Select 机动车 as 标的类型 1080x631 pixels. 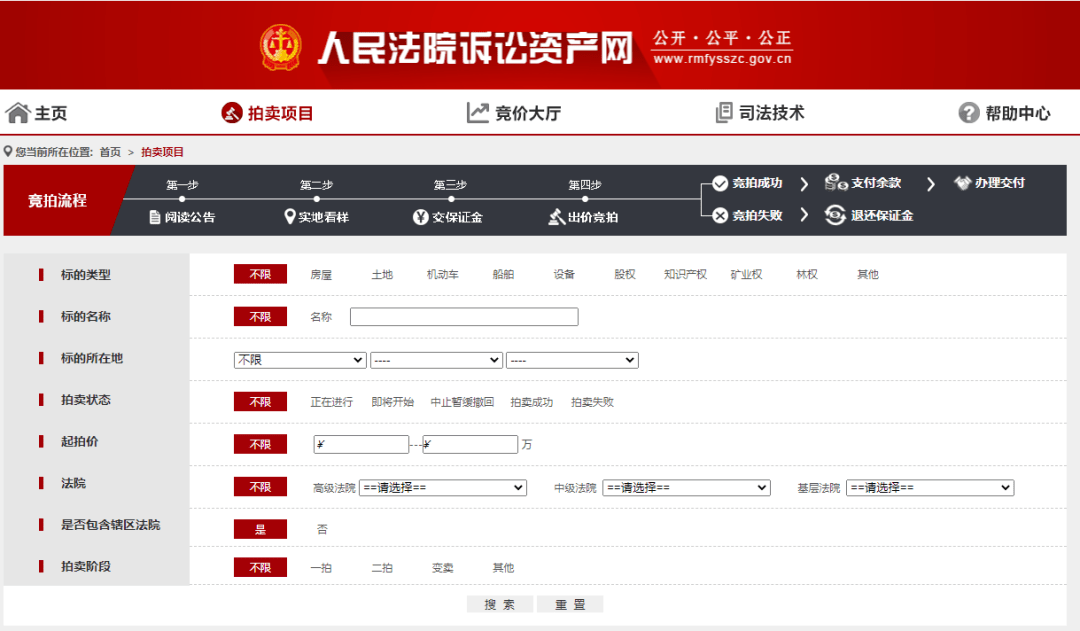click(x=442, y=274)
